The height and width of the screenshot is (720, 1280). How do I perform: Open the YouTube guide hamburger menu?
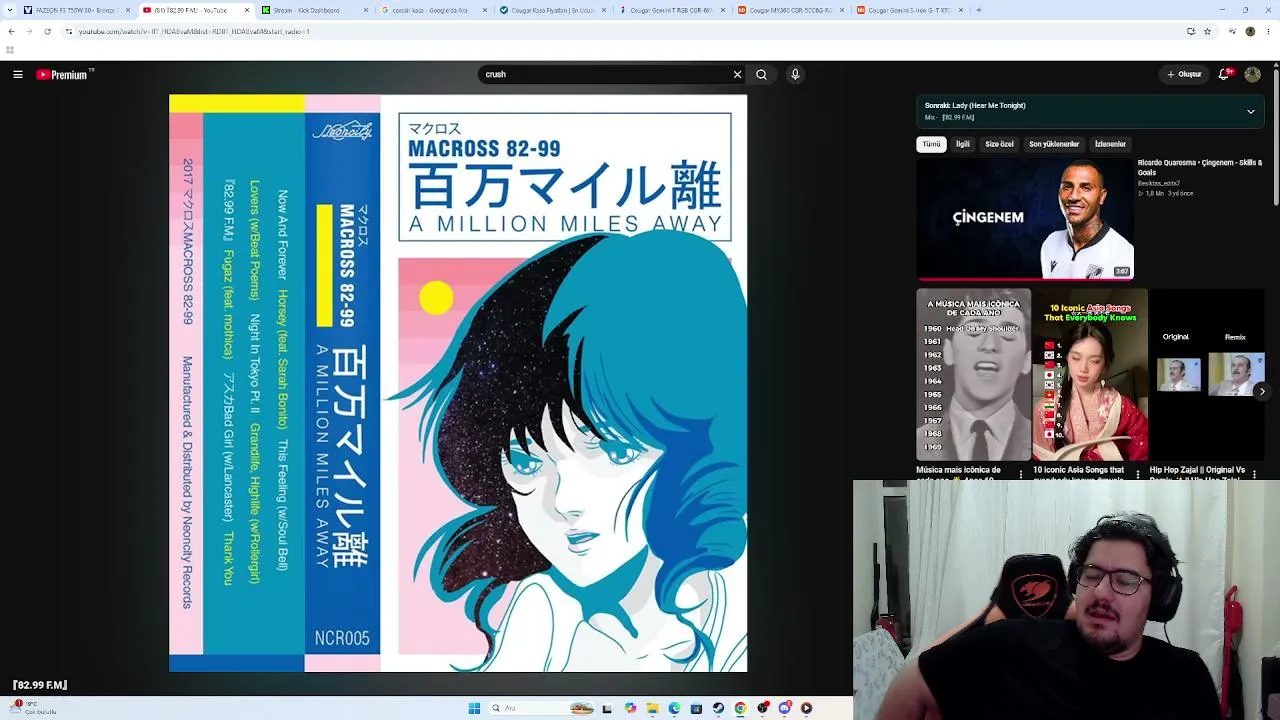click(18, 74)
